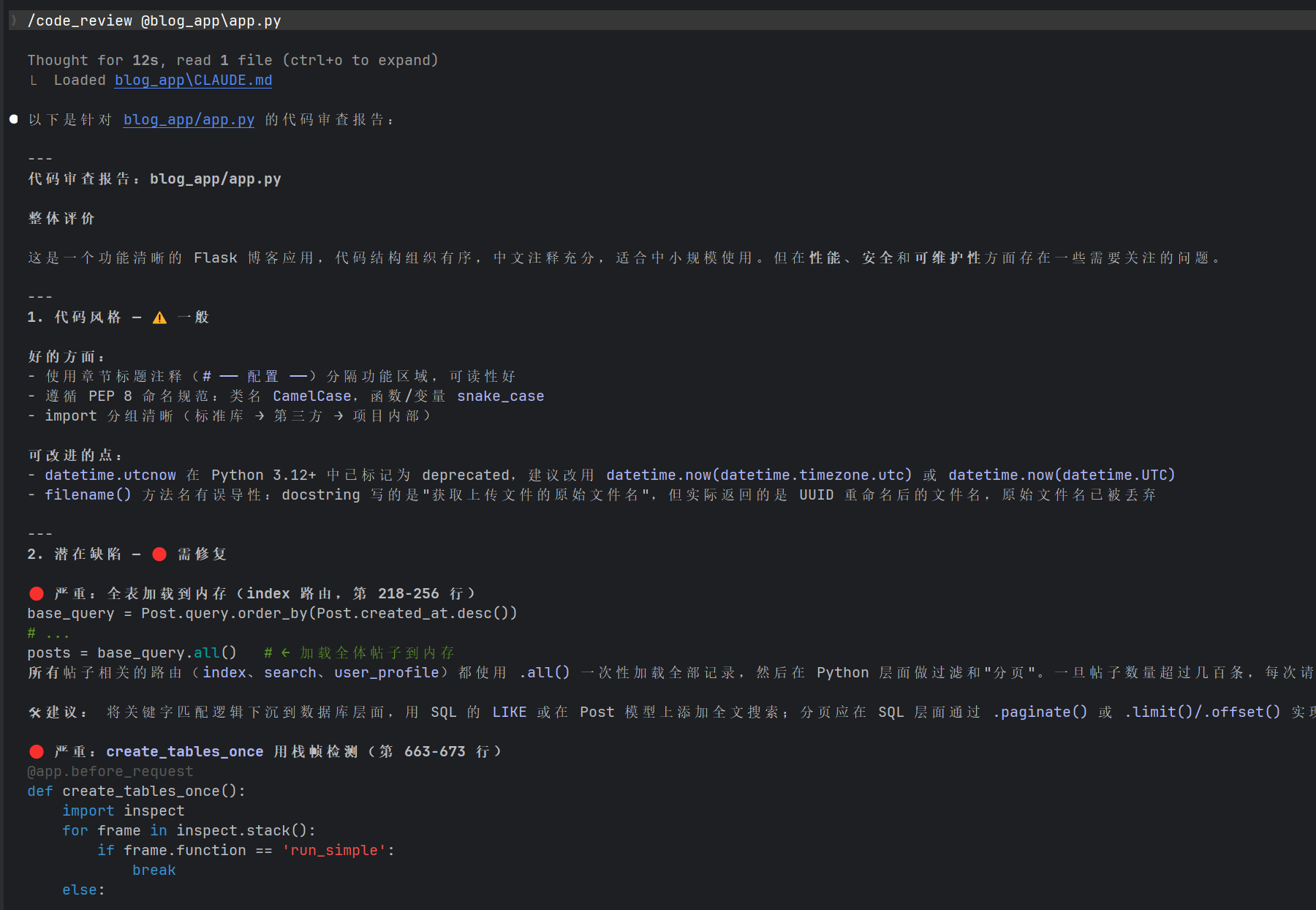The image size is (1316, 910).
Task: Click the red circle beside '全表加载到内存'
Action: click(x=37, y=594)
